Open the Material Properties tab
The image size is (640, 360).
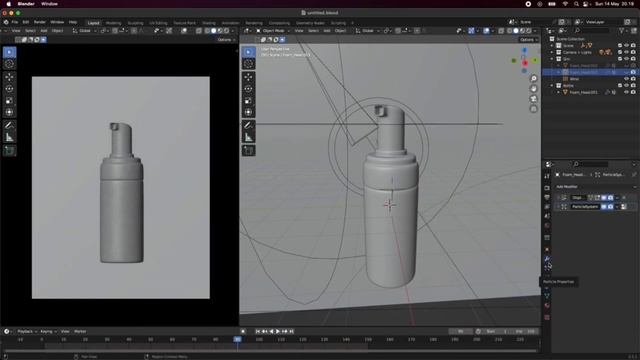click(x=547, y=306)
